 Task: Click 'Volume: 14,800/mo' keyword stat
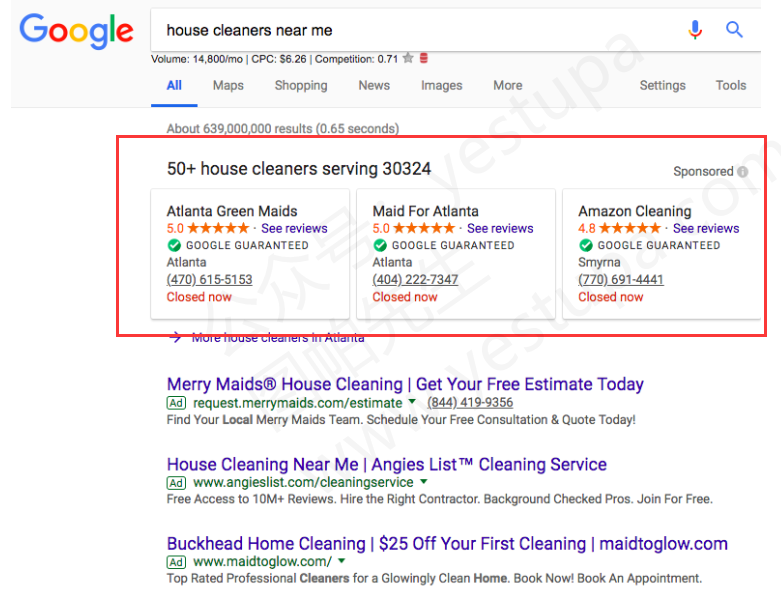point(197,59)
